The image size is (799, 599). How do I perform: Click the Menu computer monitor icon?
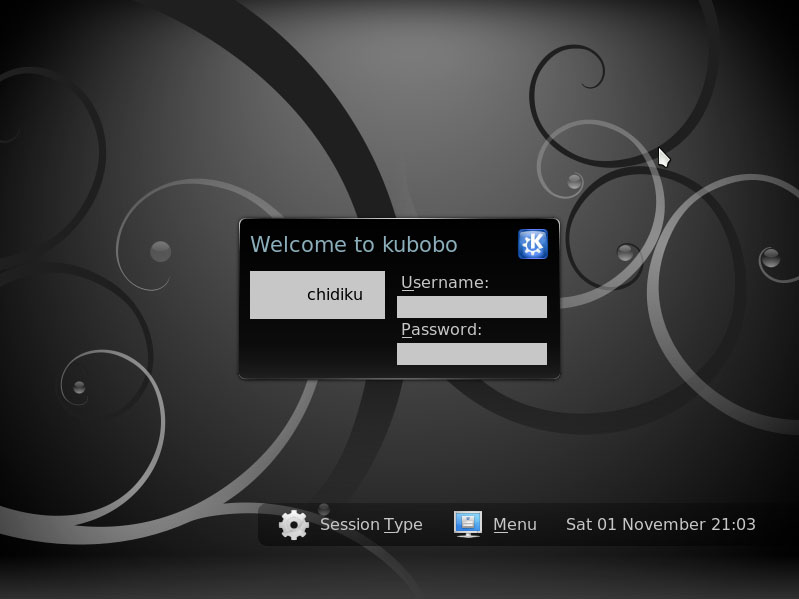(x=468, y=524)
